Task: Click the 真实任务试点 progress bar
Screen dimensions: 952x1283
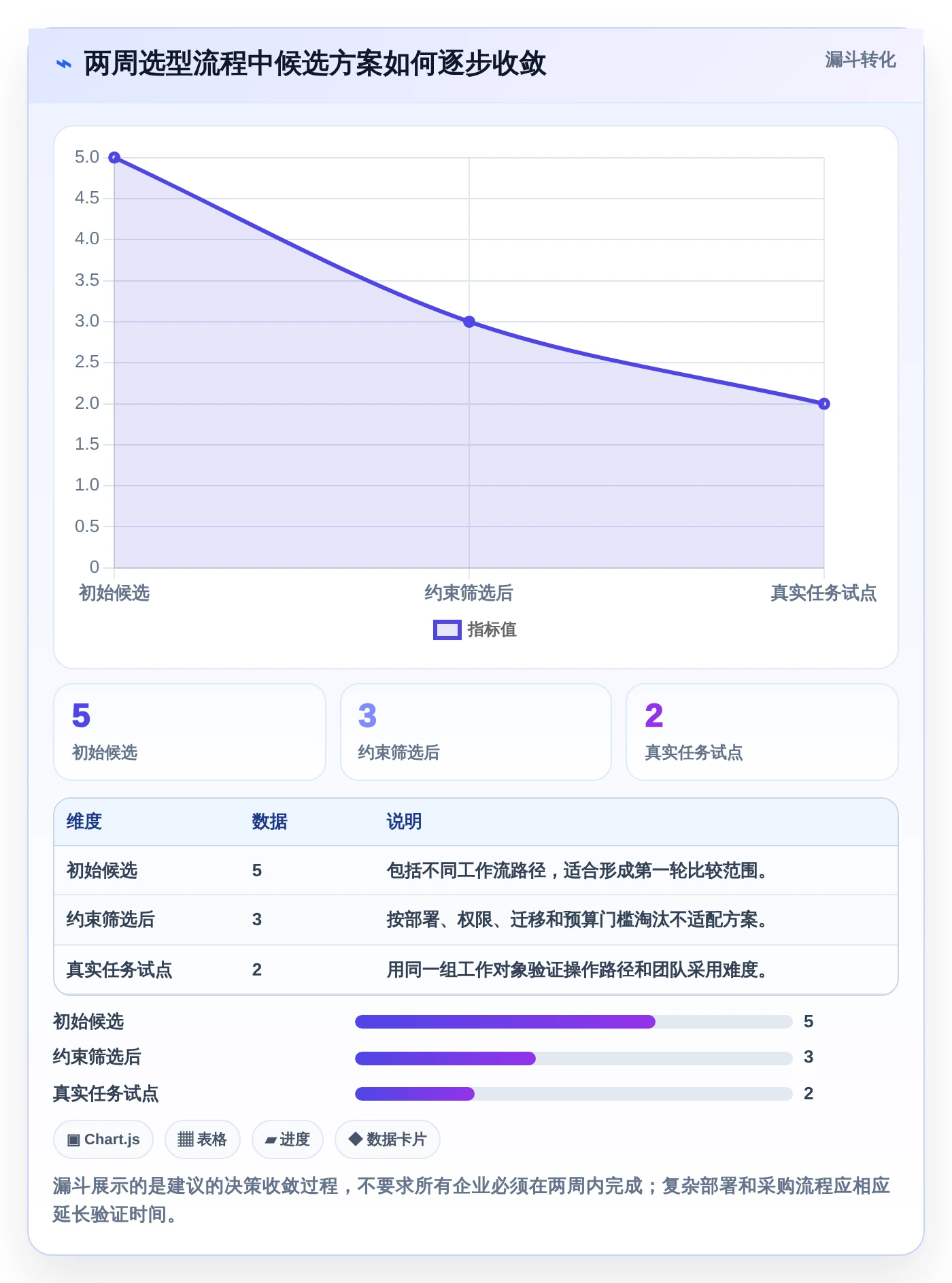Action: pos(574,1094)
